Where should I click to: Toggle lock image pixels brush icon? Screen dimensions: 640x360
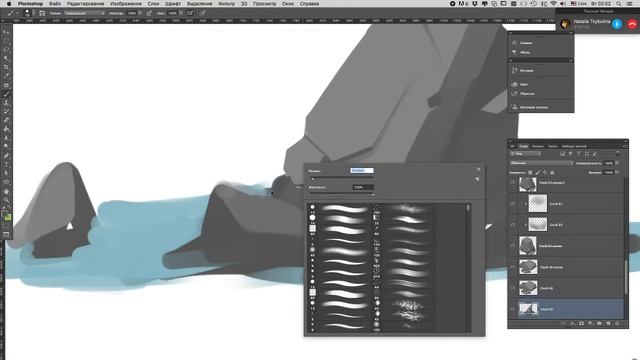[x=538, y=173]
